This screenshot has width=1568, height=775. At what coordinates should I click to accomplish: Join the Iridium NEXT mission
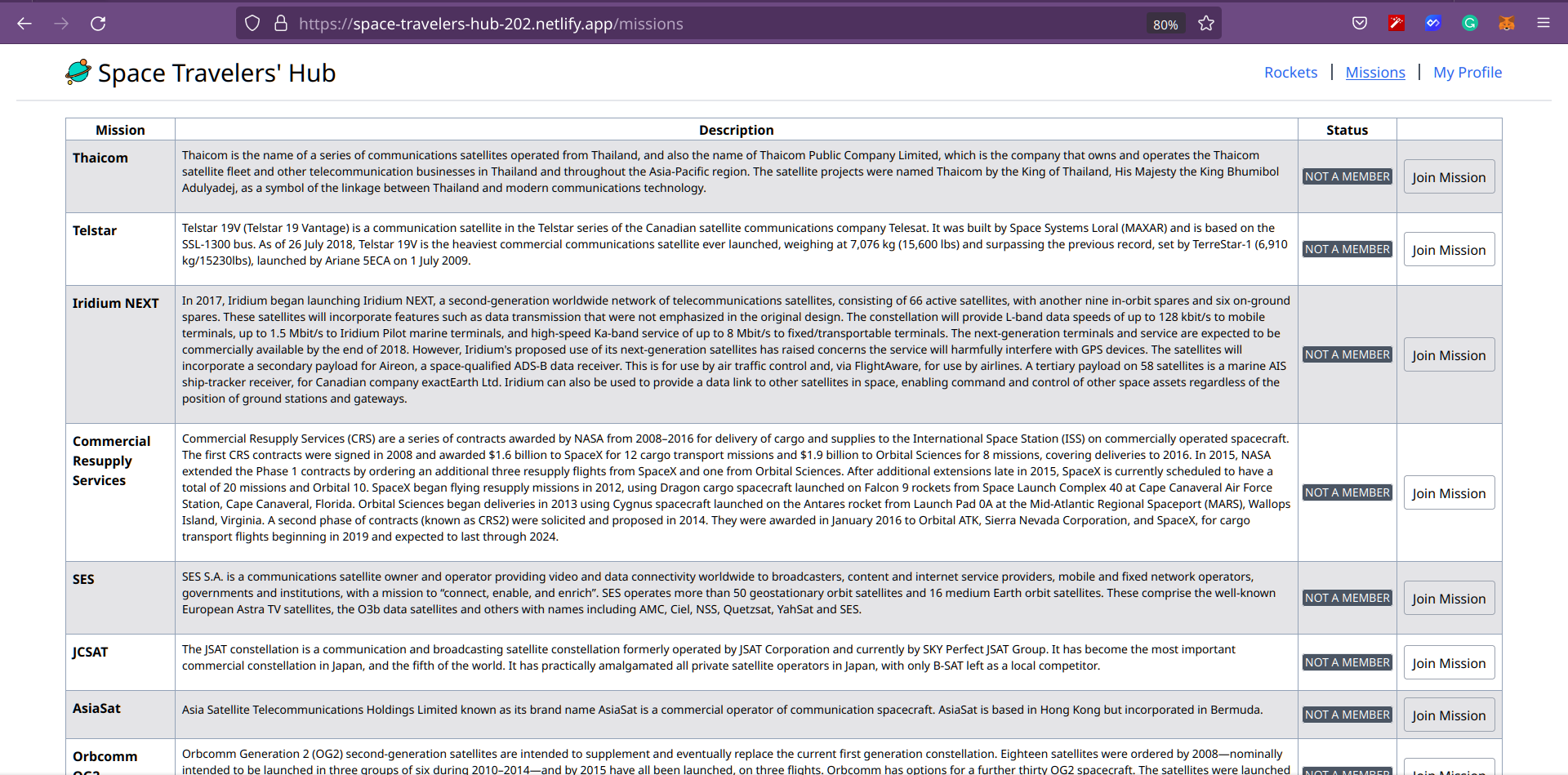1449,355
